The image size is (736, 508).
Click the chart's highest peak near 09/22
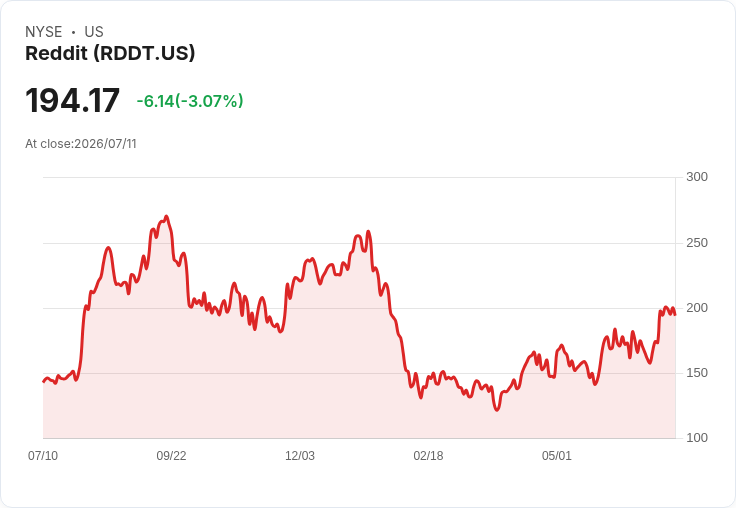click(x=166, y=217)
